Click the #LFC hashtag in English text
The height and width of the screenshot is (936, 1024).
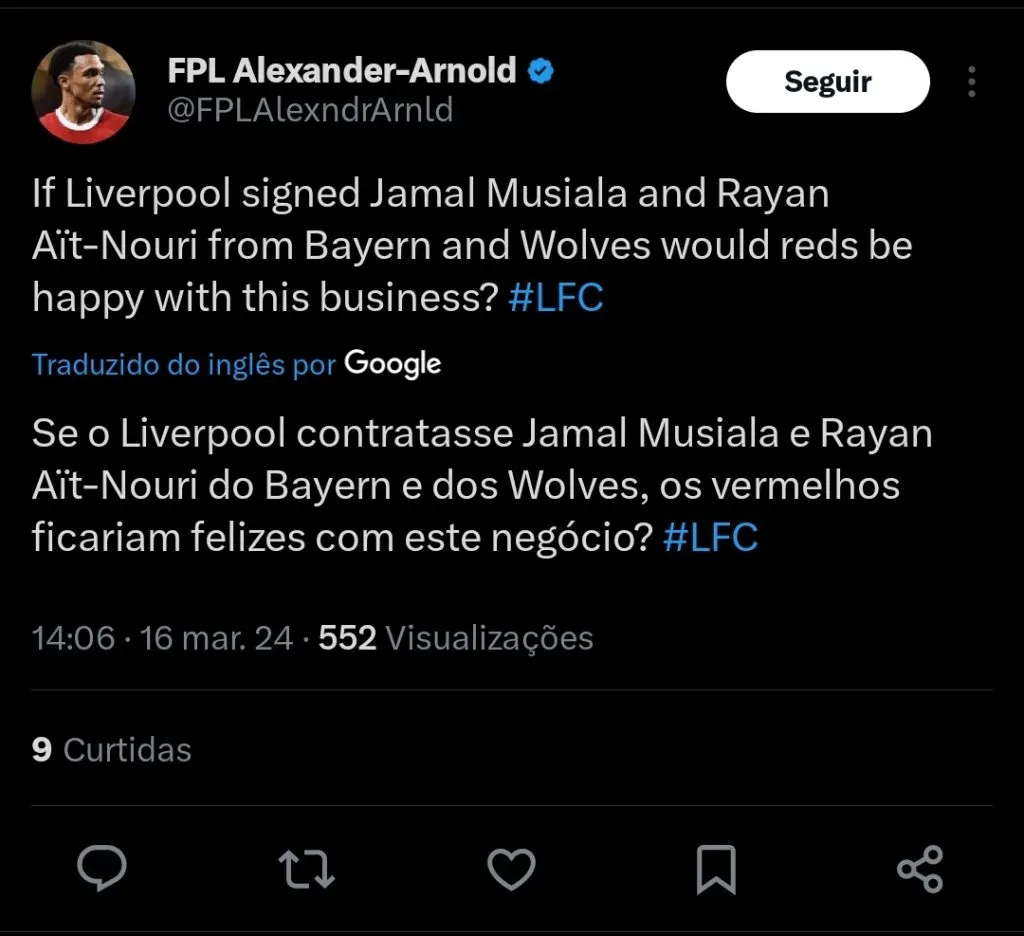556,298
